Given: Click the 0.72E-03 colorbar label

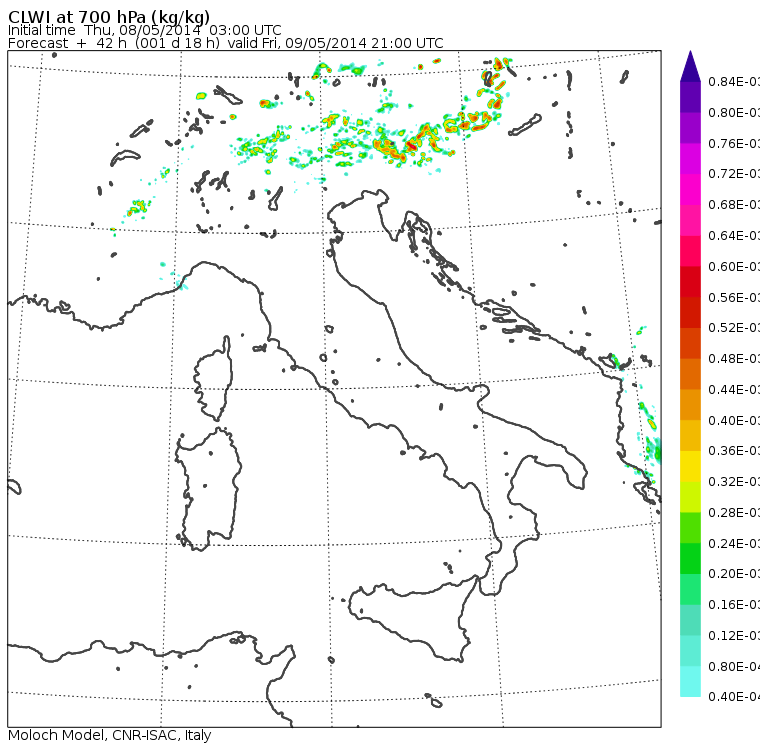Looking at the screenshot, I should [734, 174].
